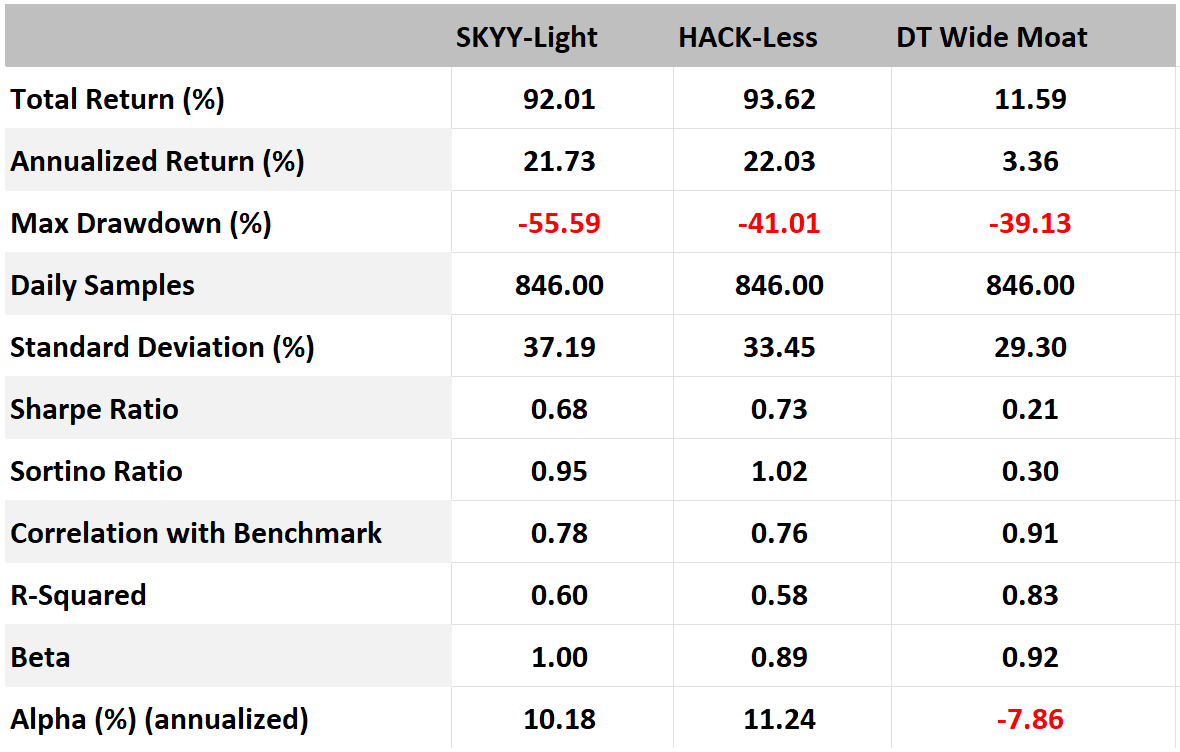Click the SKYY-Light column header
This screenshot has width=1180, height=752.
point(527,38)
